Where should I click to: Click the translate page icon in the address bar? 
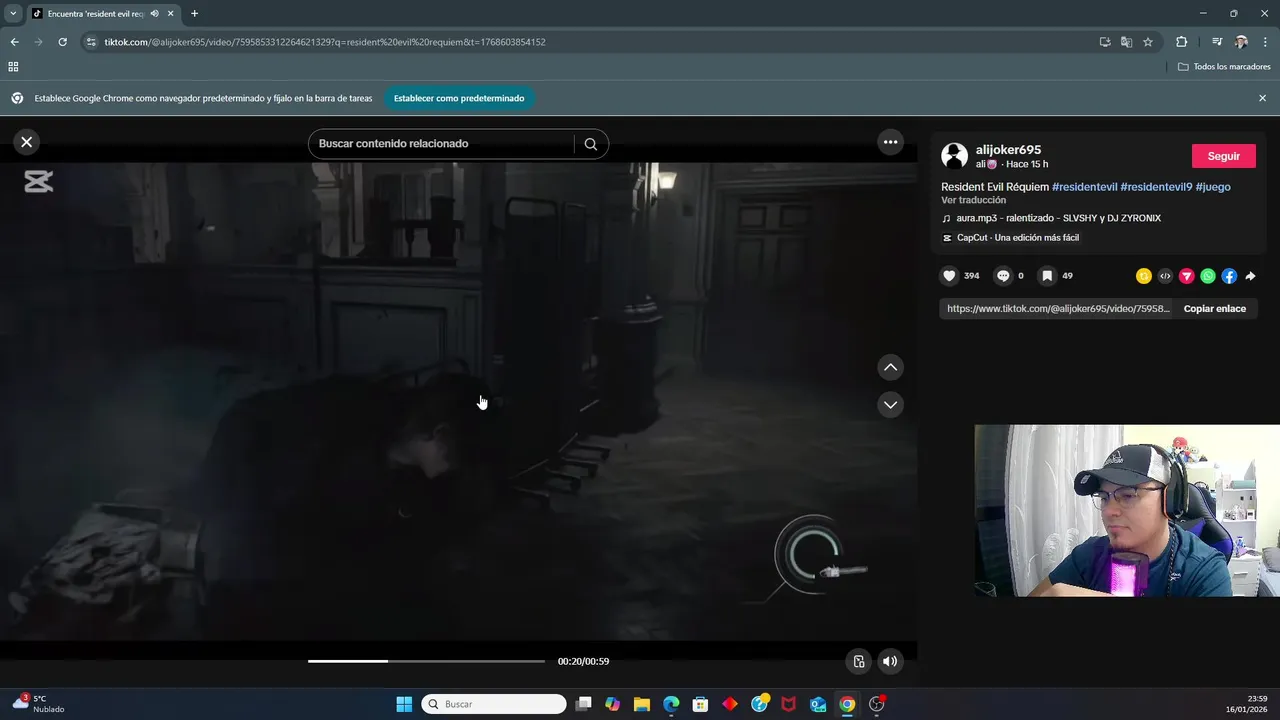[1126, 42]
